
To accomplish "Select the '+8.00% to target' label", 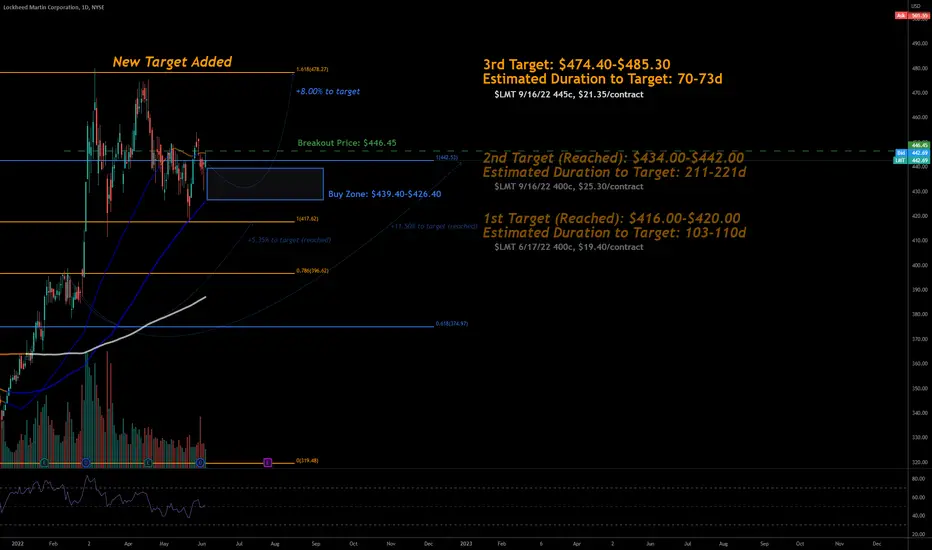I will tap(328, 92).
